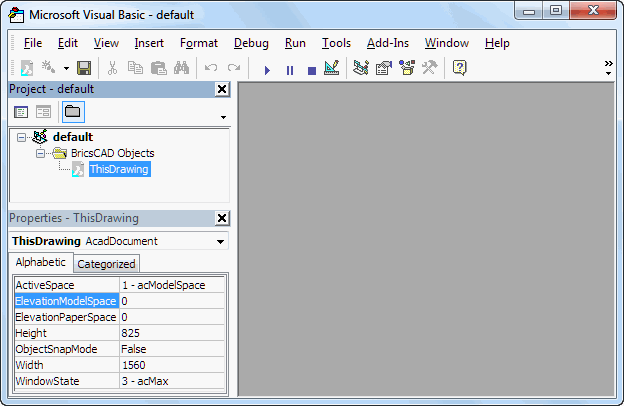Run the macro with play icon
This screenshot has width=624, height=406.
(267, 70)
